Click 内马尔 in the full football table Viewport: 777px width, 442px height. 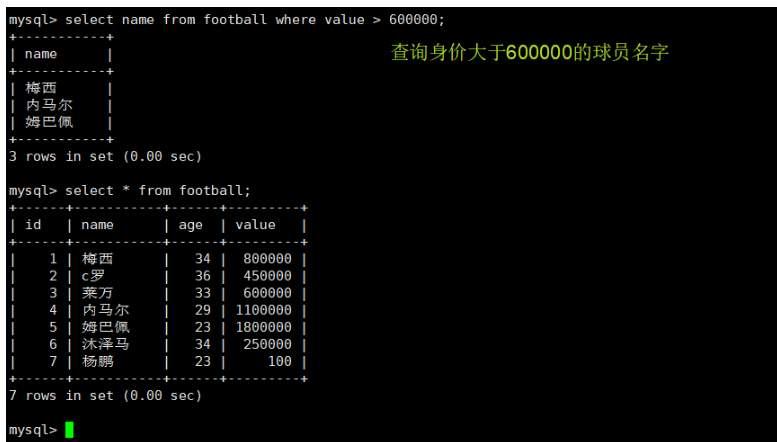point(106,310)
